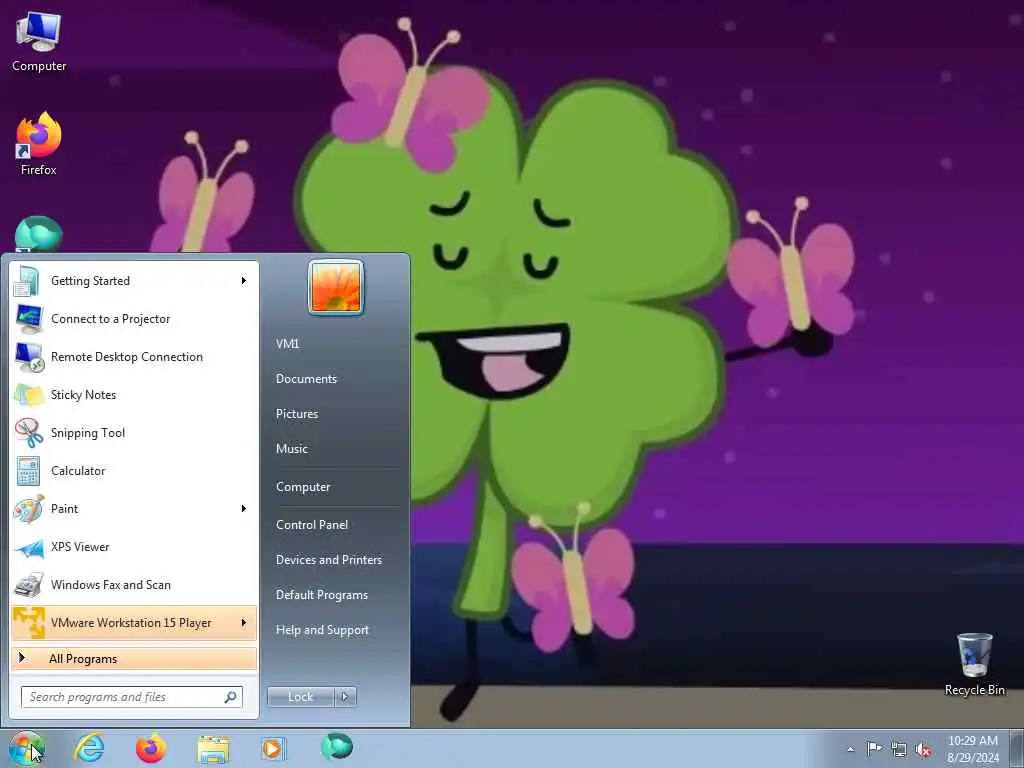
Task: Click the XPS Viewer text label
Action: pyautogui.click(x=80, y=547)
